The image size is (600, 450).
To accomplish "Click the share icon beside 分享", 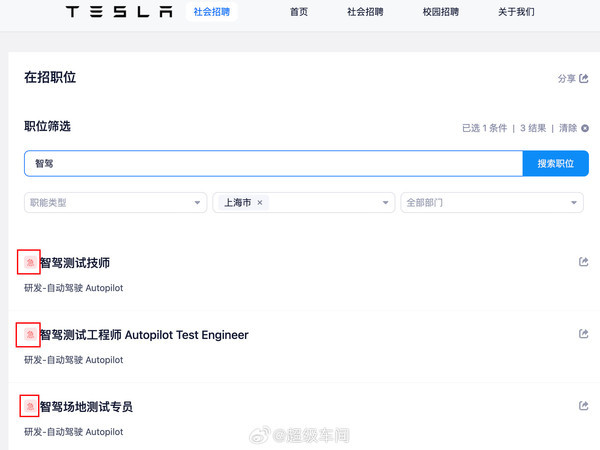I will [584, 78].
